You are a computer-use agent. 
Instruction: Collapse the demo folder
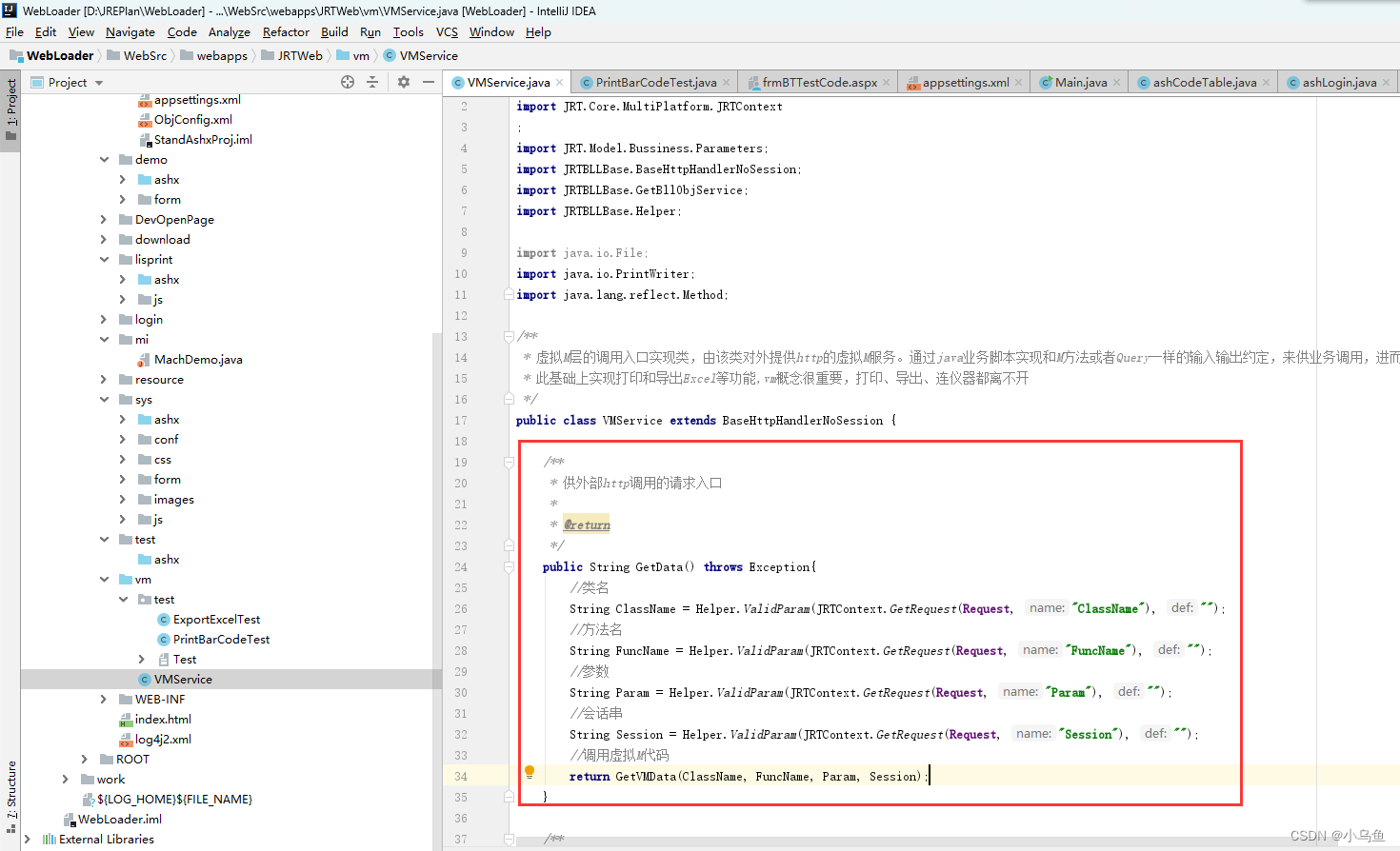point(104,160)
